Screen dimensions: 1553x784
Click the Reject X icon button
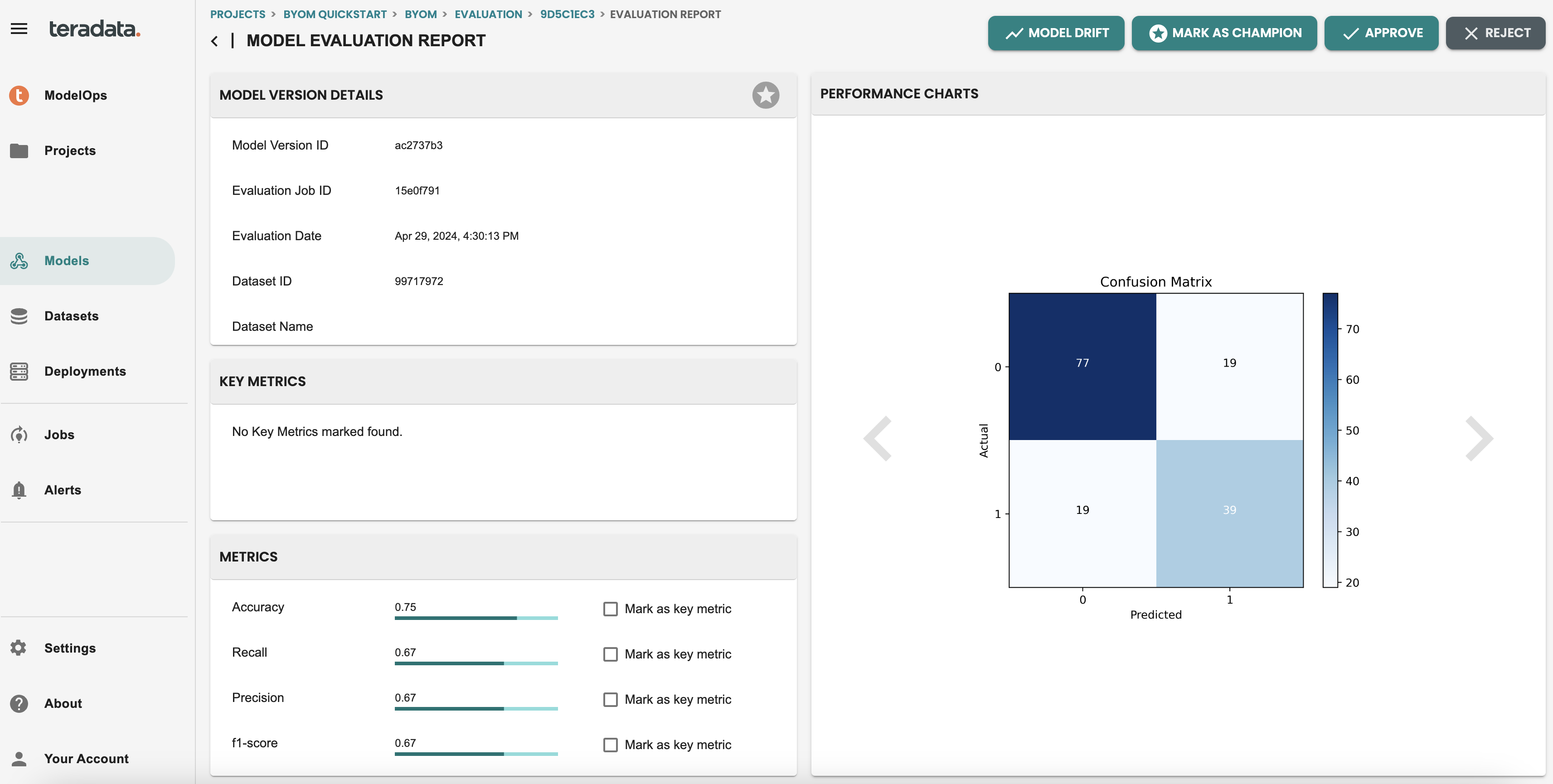coord(1497,33)
